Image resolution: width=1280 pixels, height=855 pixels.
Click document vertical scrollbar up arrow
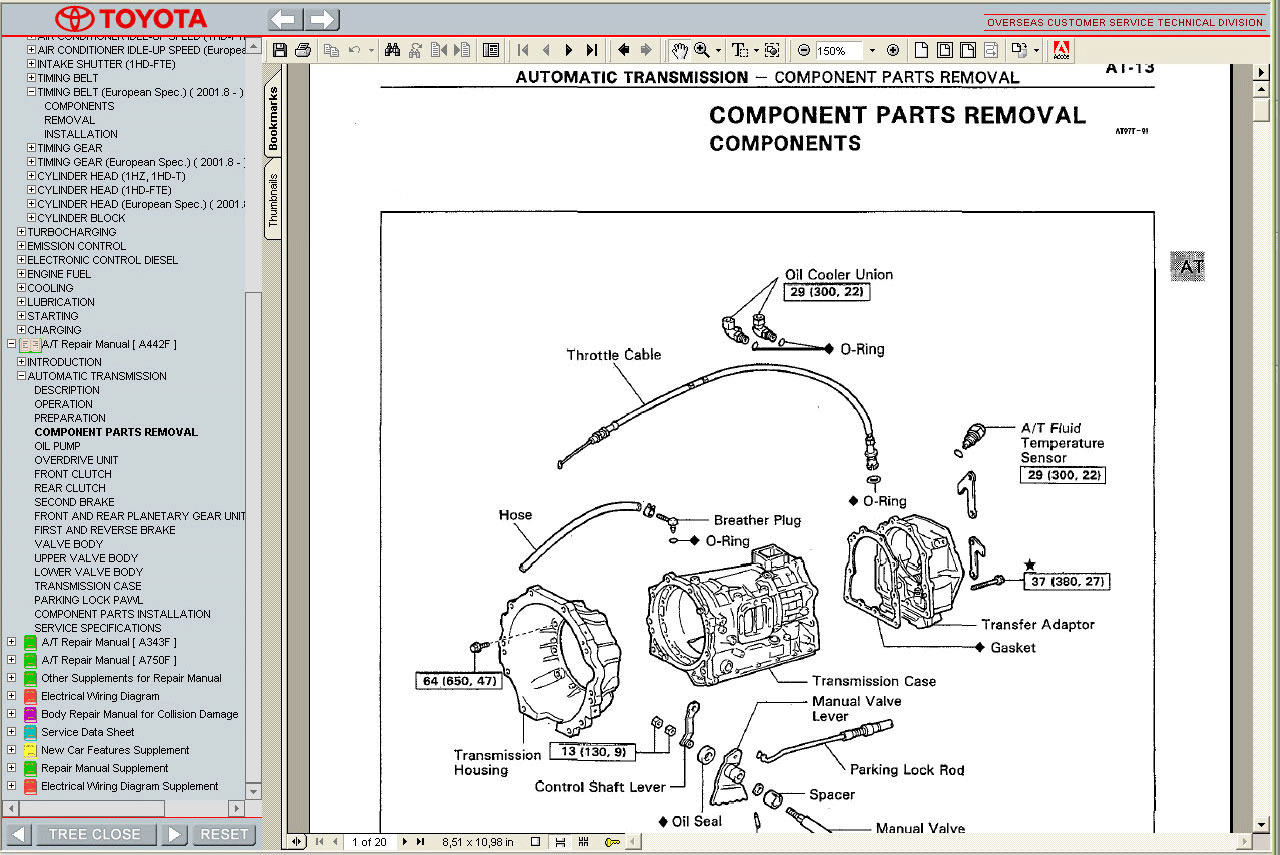1262,88
